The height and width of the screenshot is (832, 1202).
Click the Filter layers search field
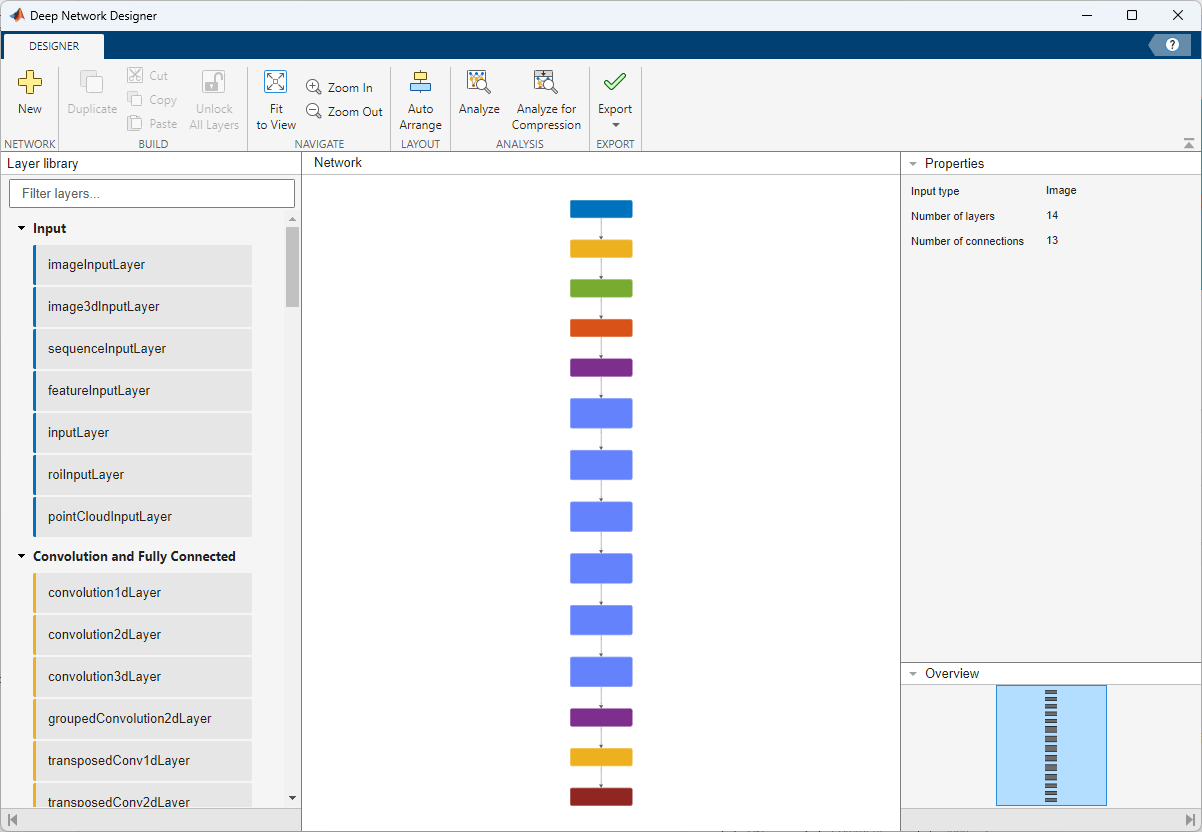[x=152, y=194]
